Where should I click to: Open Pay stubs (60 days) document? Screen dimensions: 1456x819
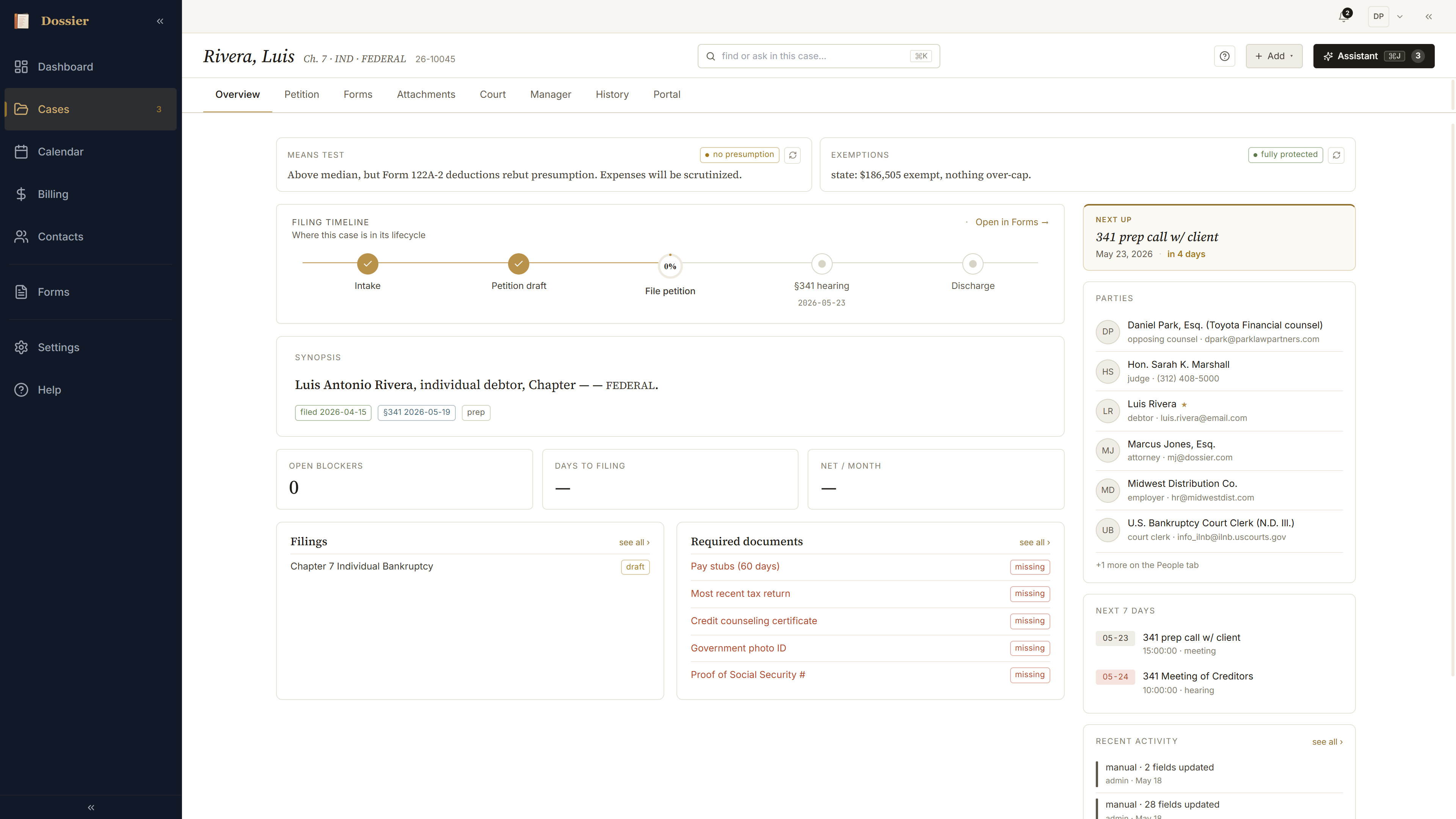point(870,567)
